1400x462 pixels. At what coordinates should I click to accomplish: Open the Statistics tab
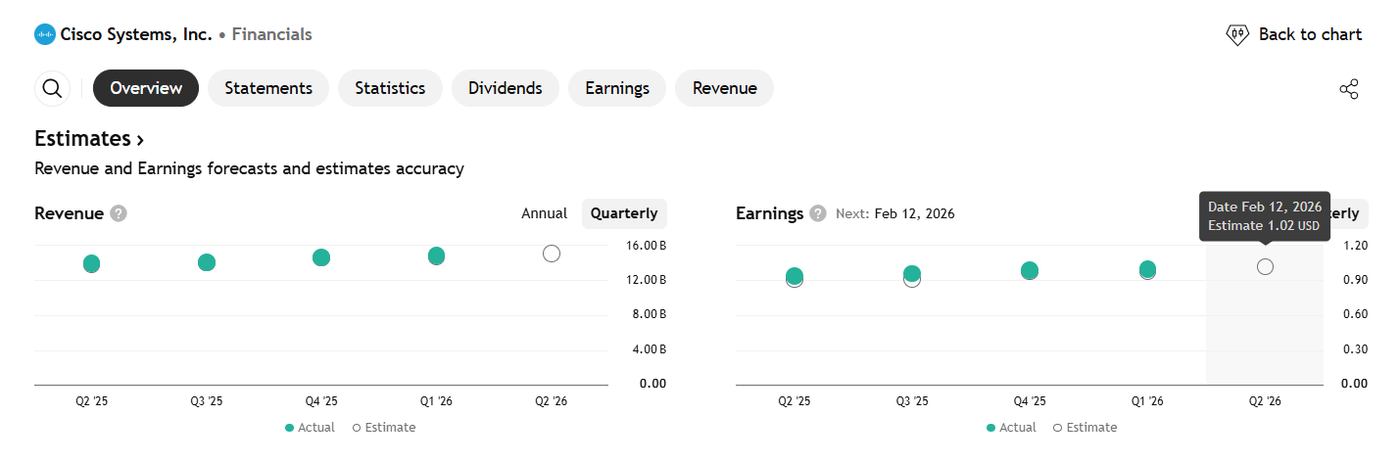pos(390,88)
